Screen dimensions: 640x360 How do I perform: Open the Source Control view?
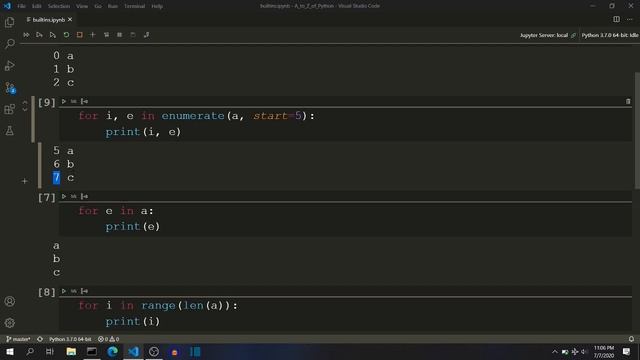click(x=9, y=87)
